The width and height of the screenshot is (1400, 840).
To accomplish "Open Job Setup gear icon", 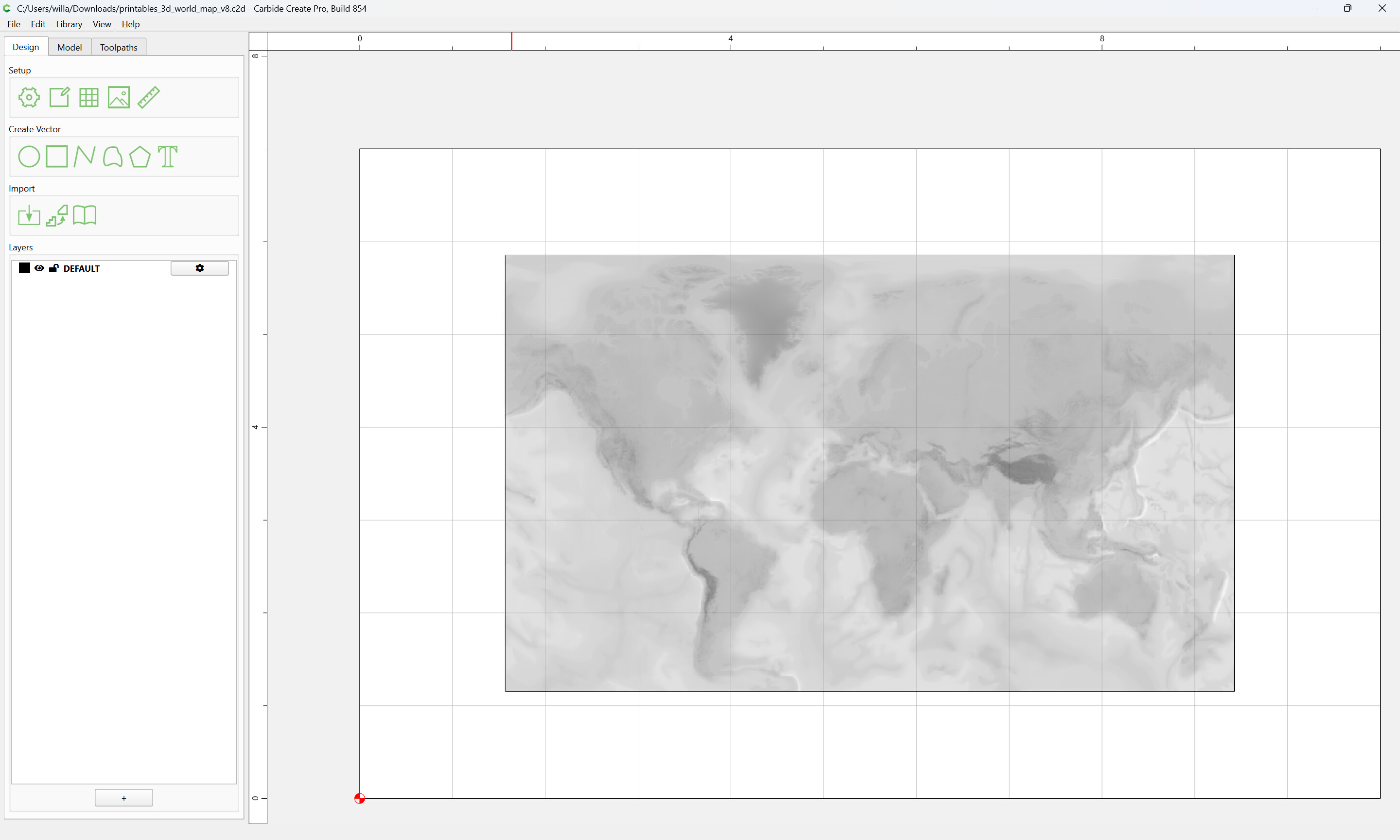I will tap(29, 97).
